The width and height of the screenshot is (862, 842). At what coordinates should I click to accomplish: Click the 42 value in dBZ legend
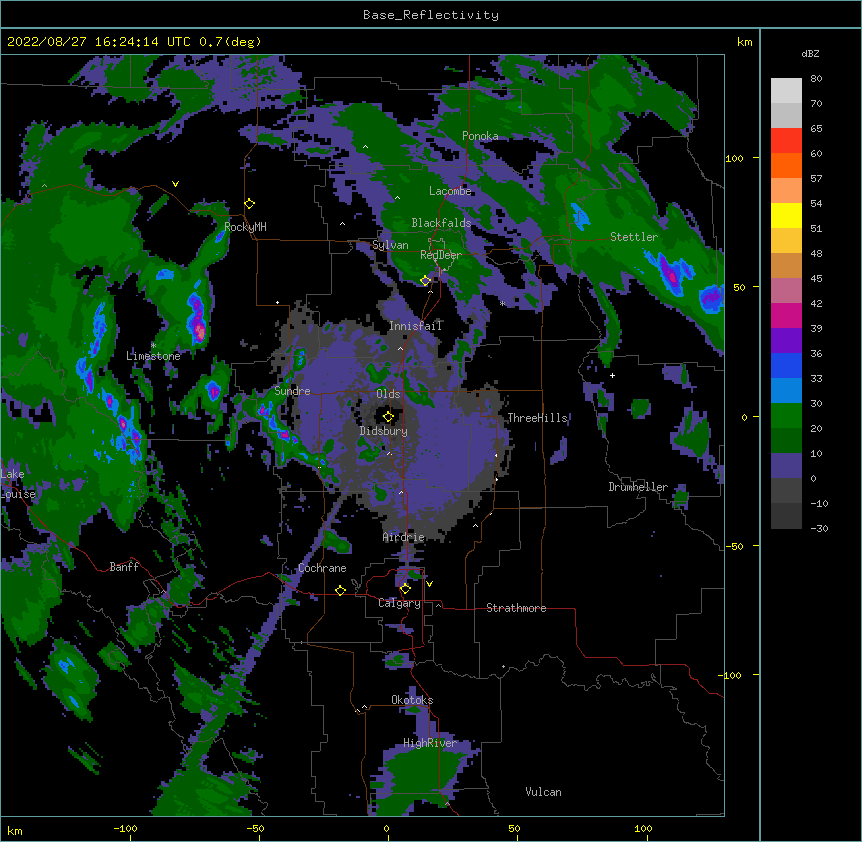pos(816,303)
